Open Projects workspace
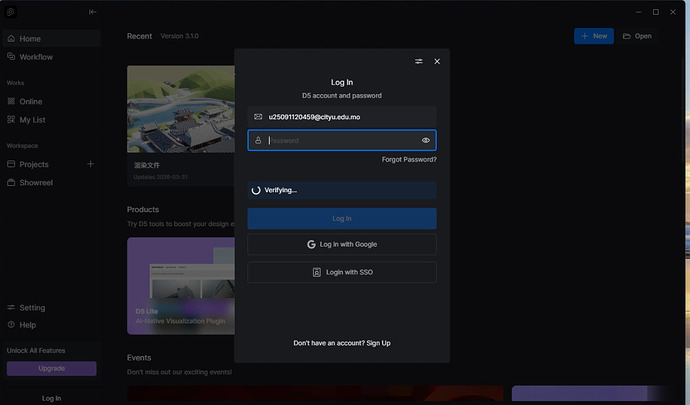Image resolution: width=690 pixels, height=405 pixels. [34, 164]
